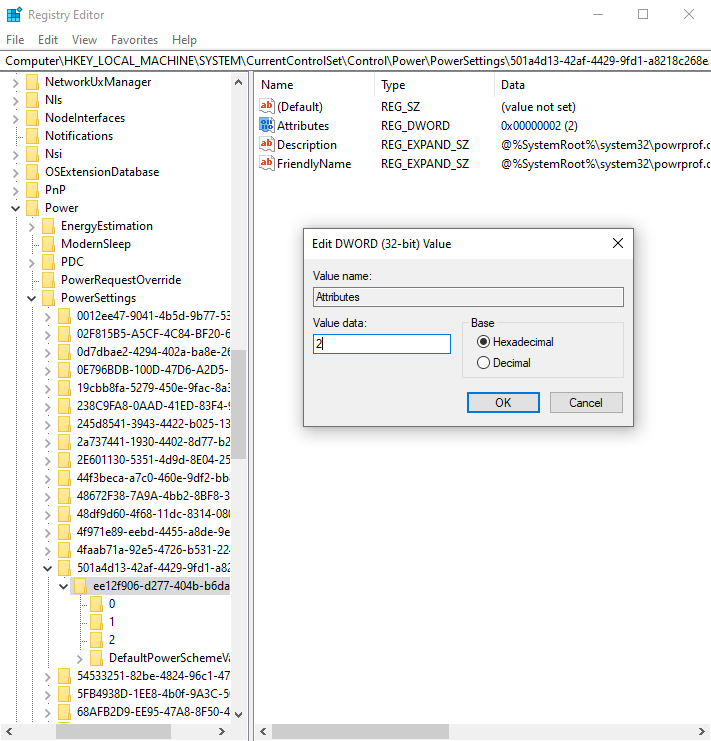Select the (Default) string value icon

coord(266,106)
